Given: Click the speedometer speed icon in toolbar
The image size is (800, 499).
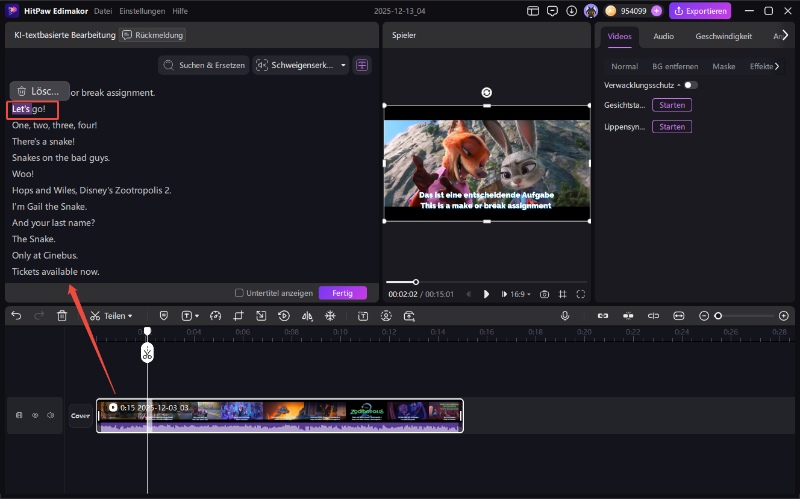Looking at the screenshot, I should click(214, 316).
